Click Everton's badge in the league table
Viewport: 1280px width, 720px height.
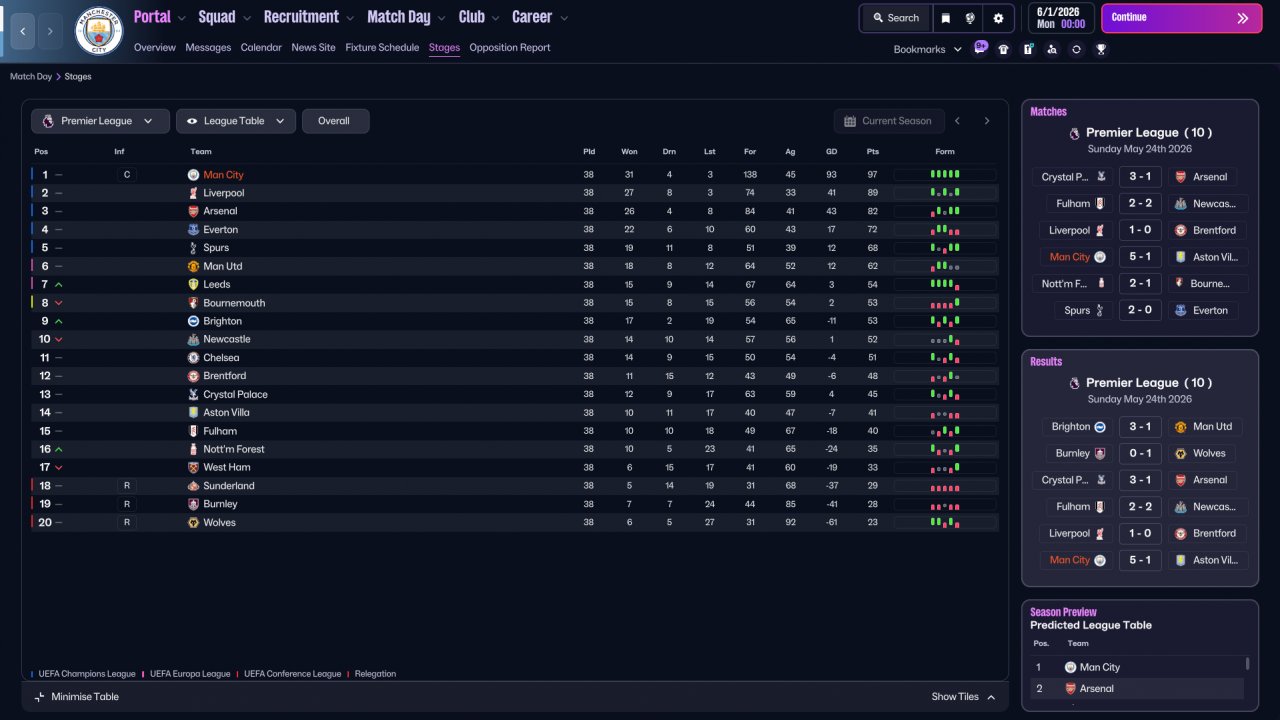click(194, 229)
